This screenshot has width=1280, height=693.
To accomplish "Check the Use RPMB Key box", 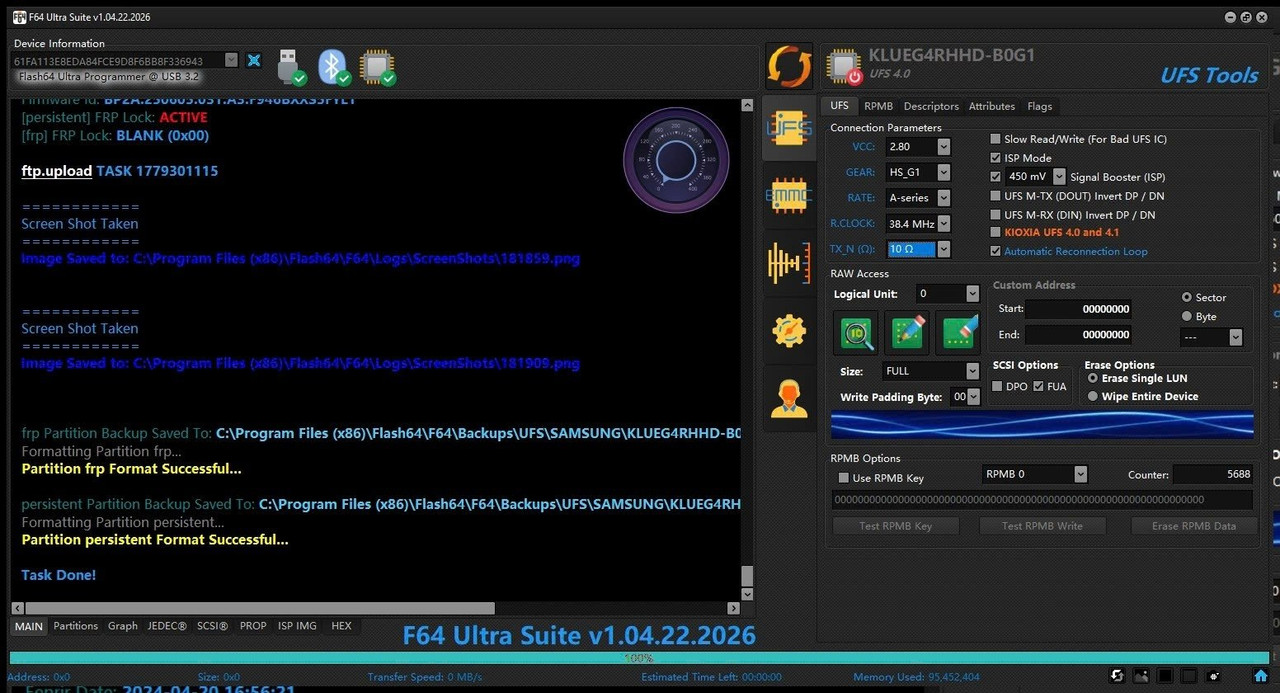I will click(844, 478).
